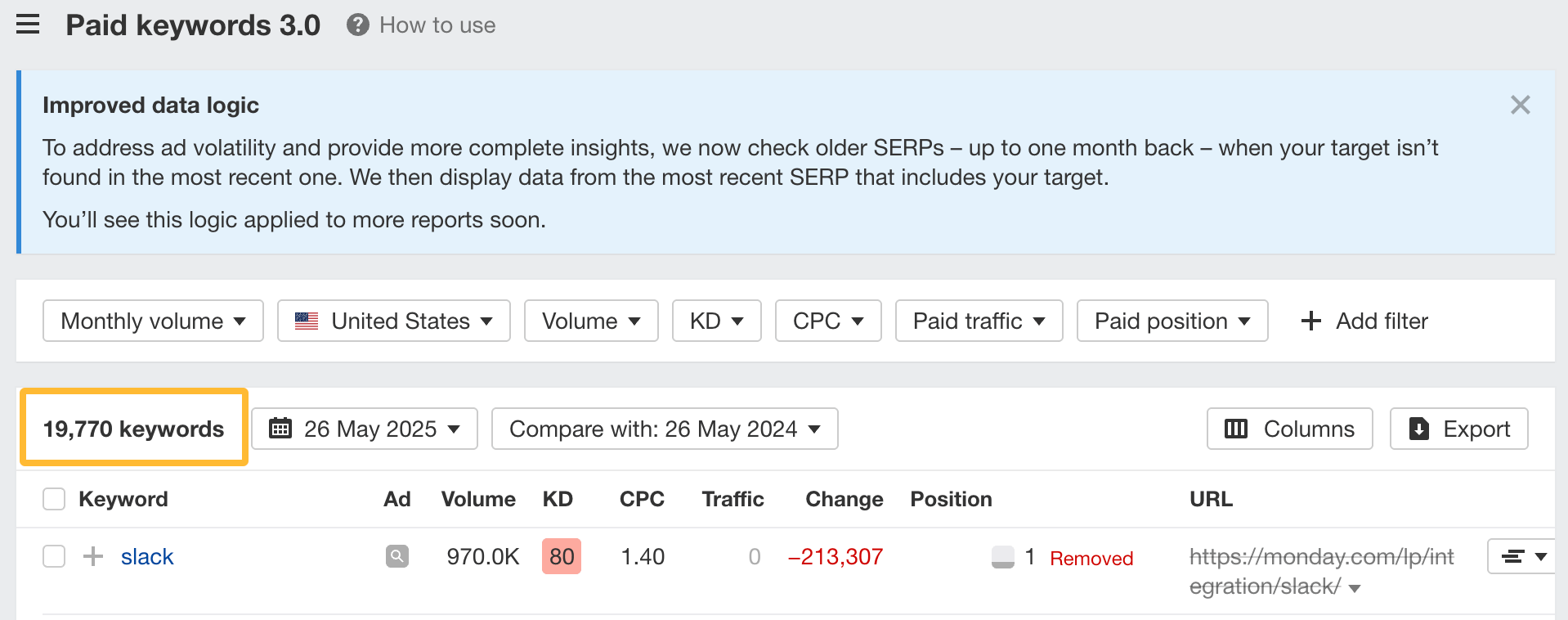Viewport: 1568px width, 620px height.
Task: Open the SERP overview button in slack row
Action: coord(1521,557)
